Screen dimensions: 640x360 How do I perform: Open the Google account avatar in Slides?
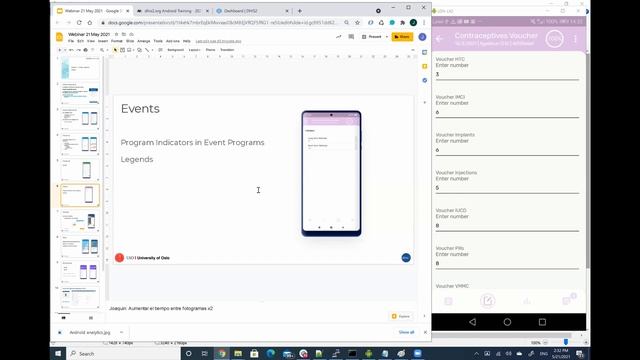tap(422, 37)
